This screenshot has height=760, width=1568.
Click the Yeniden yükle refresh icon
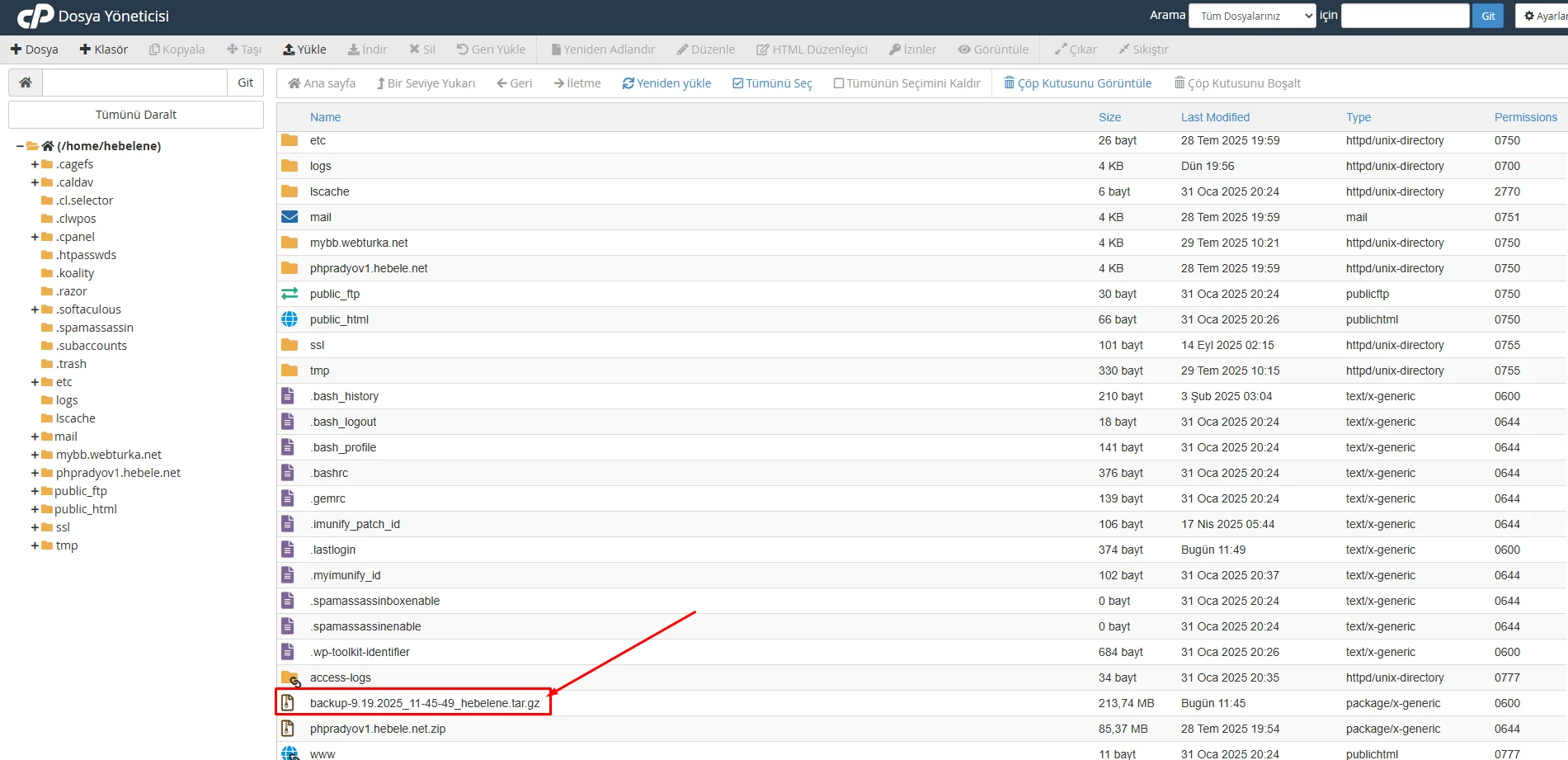(x=629, y=83)
